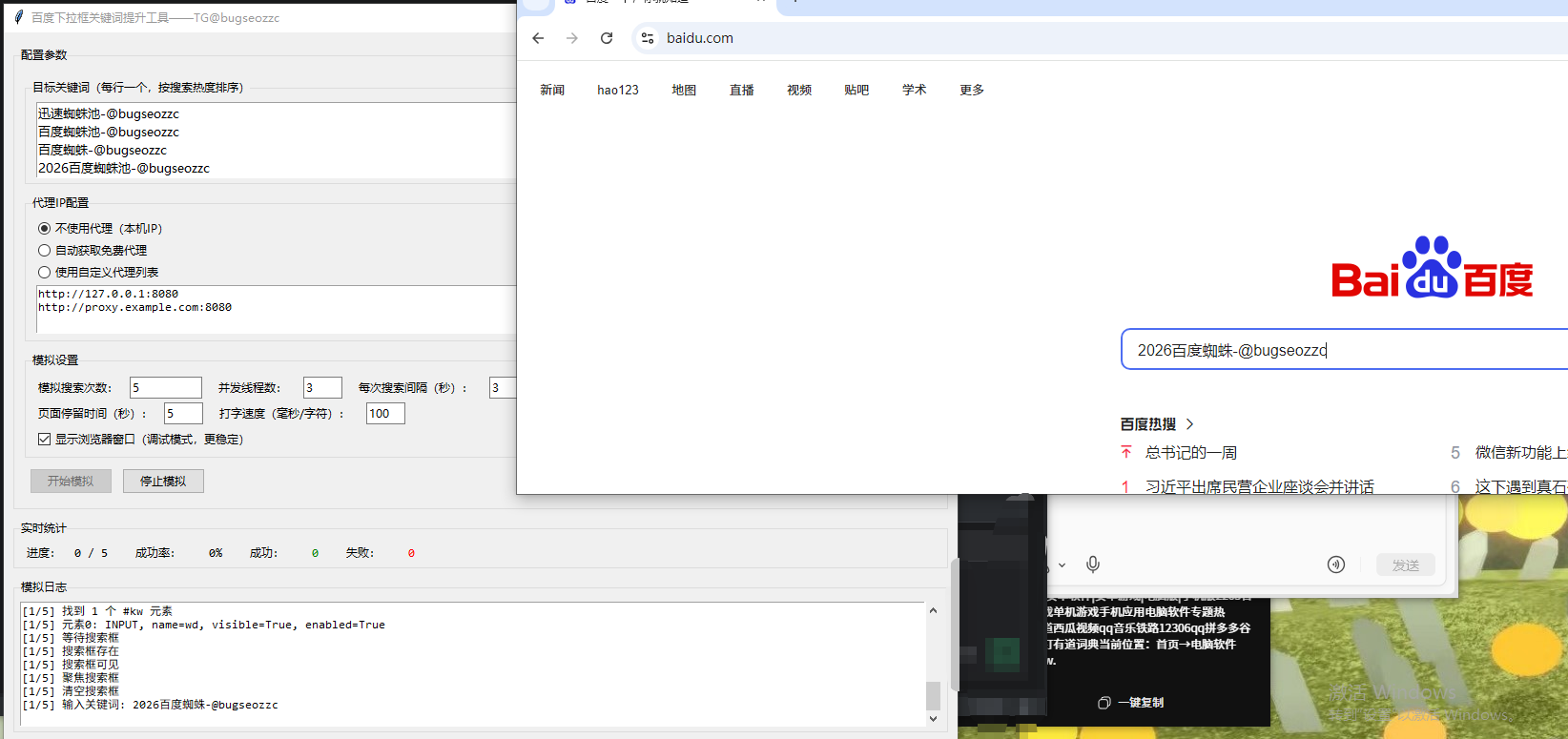Click log line 清空搜索框
Screen dimensions: 1568x739
(71, 691)
